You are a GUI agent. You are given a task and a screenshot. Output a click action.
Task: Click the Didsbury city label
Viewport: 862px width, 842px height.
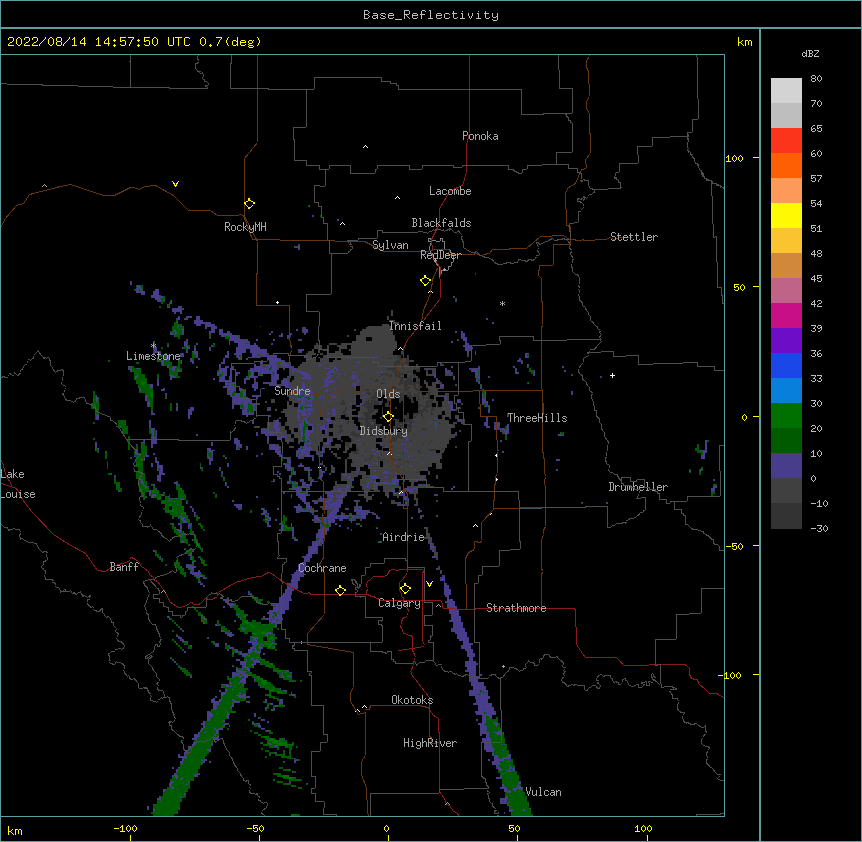pyautogui.click(x=384, y=431)
